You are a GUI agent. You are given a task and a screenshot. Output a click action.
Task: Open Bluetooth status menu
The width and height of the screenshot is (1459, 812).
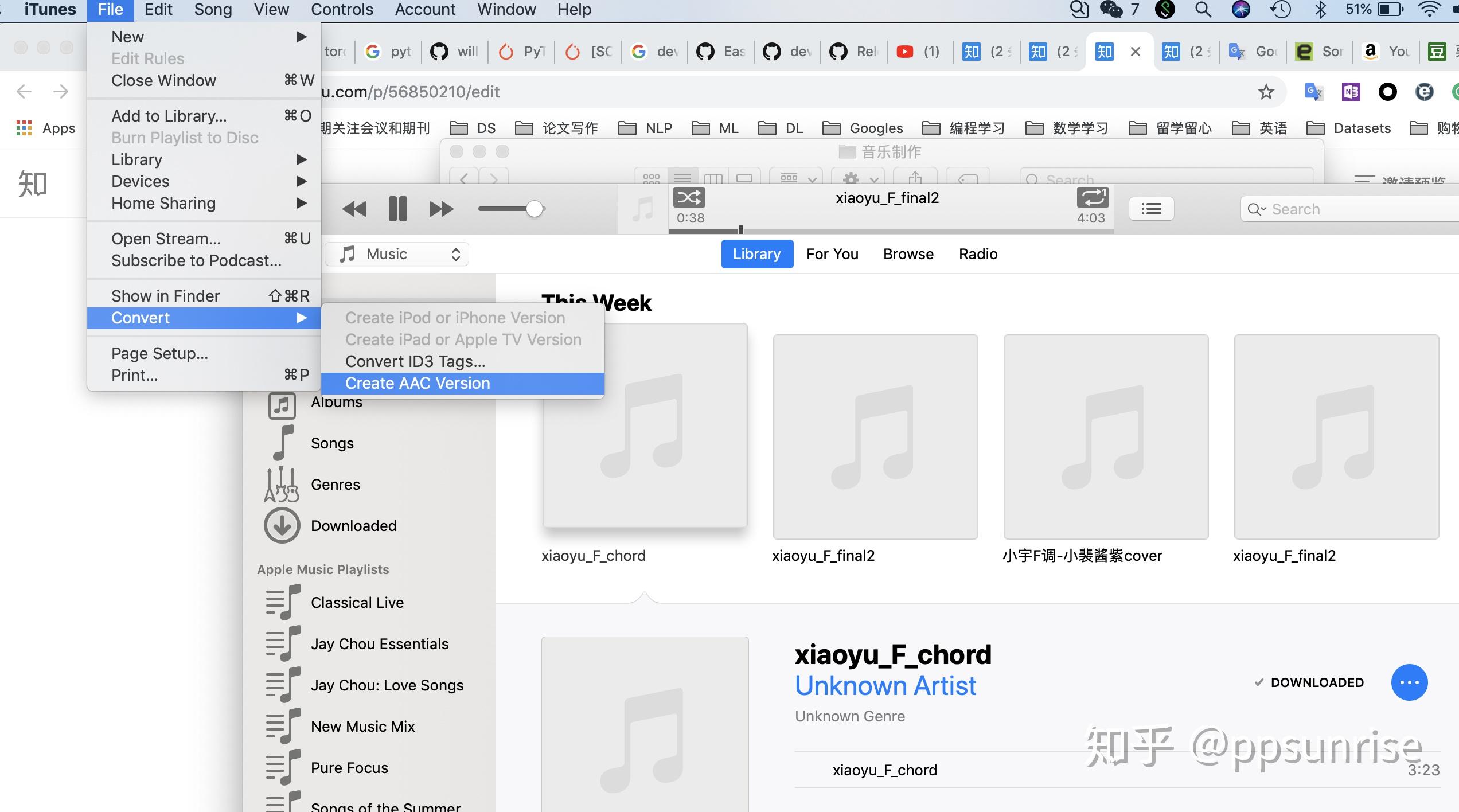tap(1320, 10)
